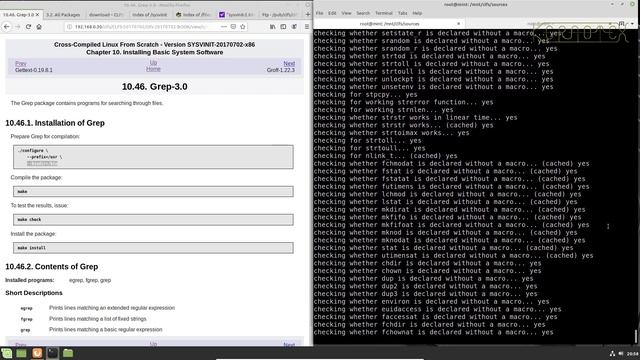Screen dimensions: 640x360
Task: Click the 'make check' command text
Action: [29, 220]
